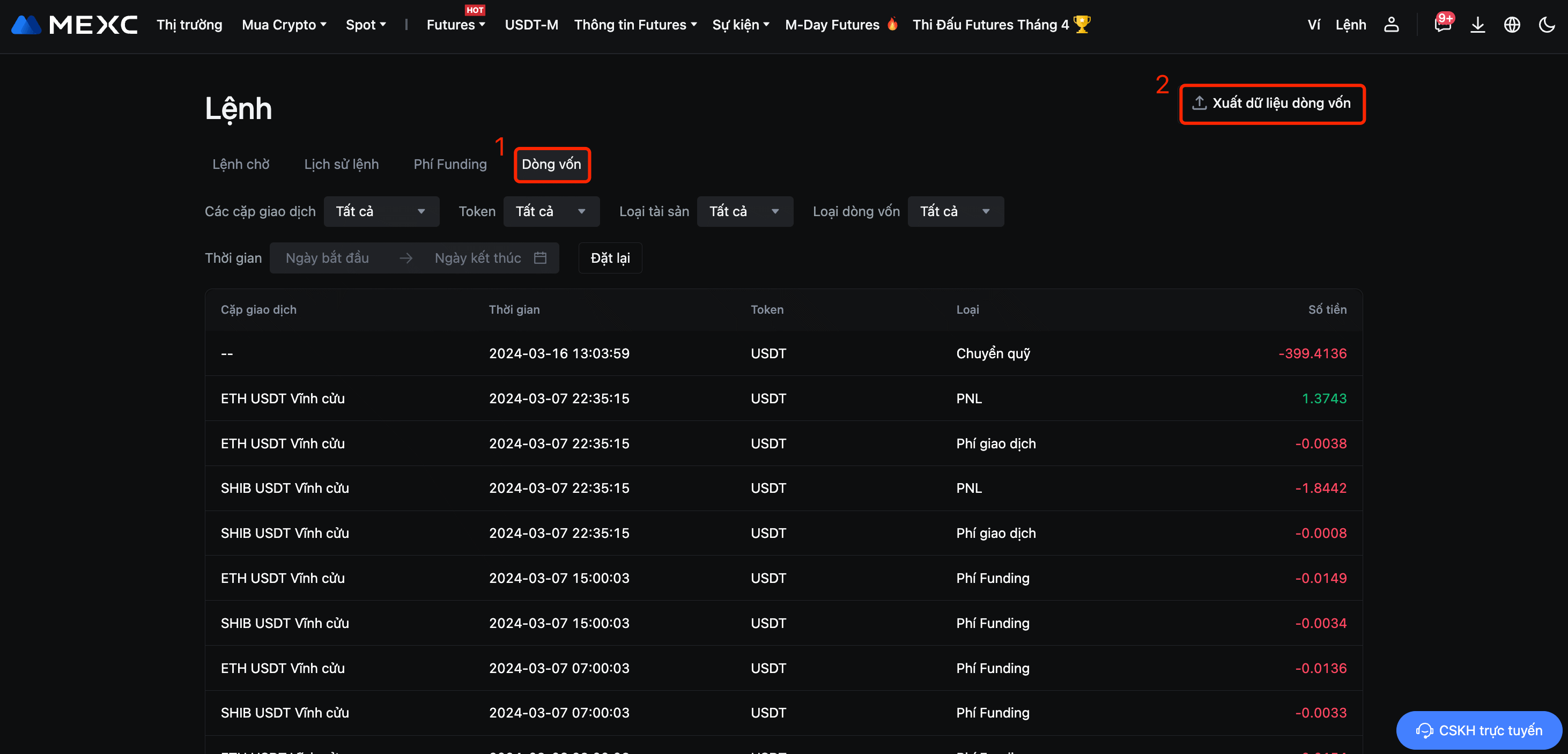The width and height of the screenshot is (1568, 754).
Task: Click the calendar icon in date range
Action: click(540, 258)
